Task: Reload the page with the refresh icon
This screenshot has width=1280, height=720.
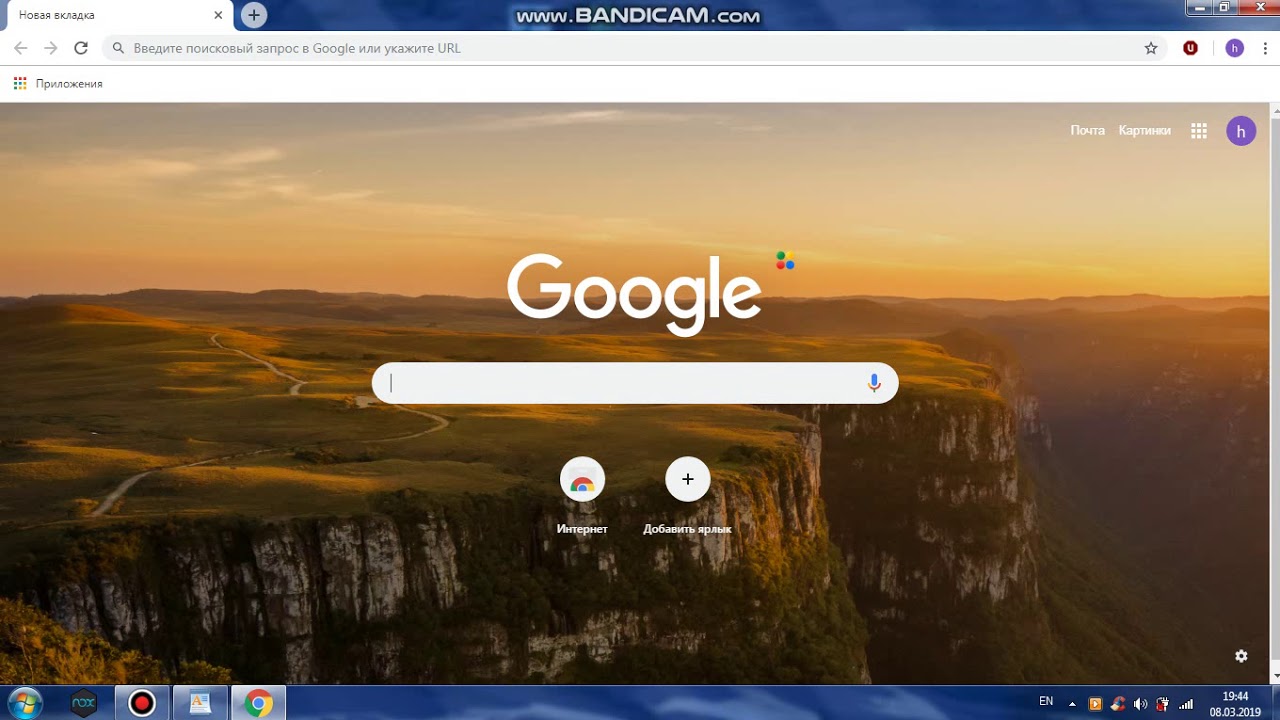Action: 81,48
